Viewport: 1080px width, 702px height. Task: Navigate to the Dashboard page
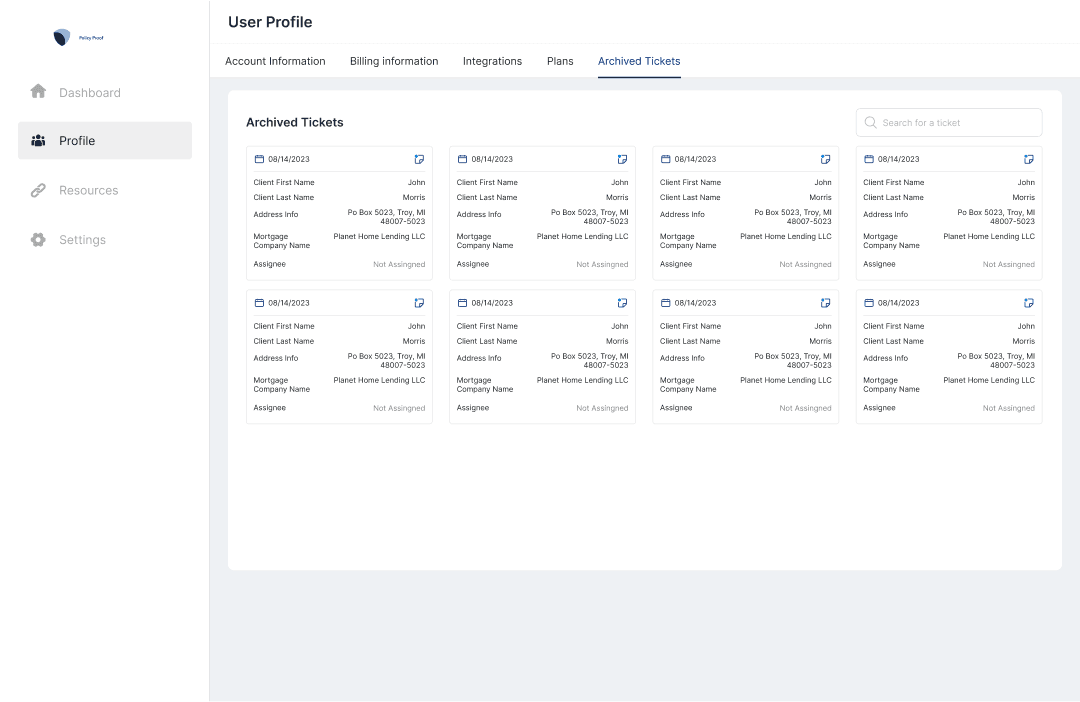[x=90, y=91]
